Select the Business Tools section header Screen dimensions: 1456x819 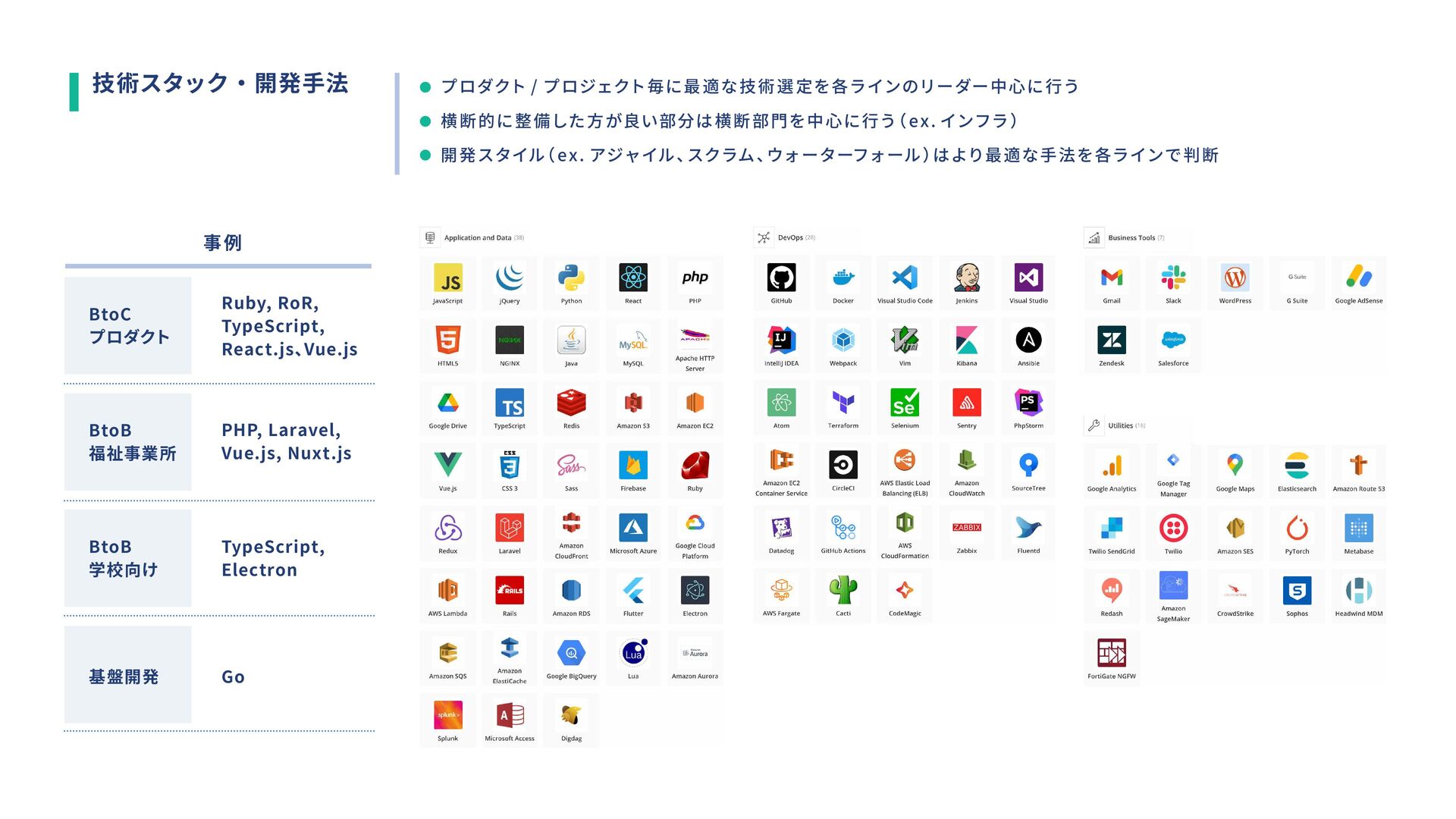pos(1131,238)
